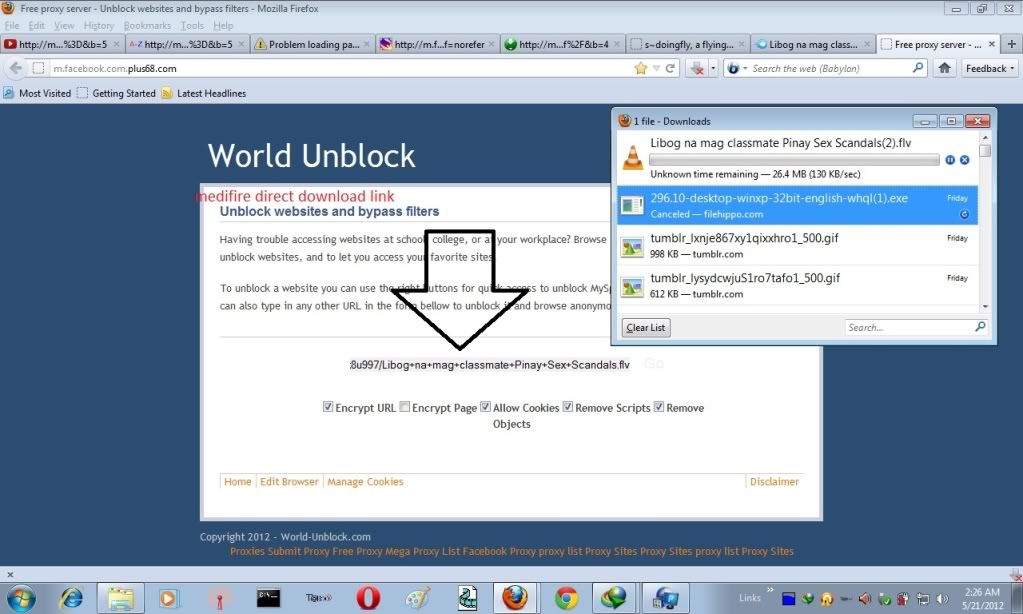Bookmark this page with the star
The image size is (1023, 614).
[x=641, y=68]
